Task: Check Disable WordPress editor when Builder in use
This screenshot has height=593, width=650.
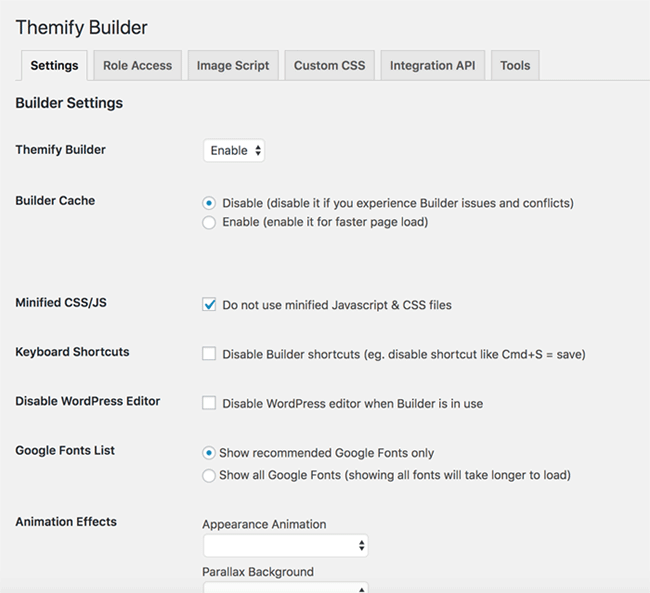Action: (209, 403)
